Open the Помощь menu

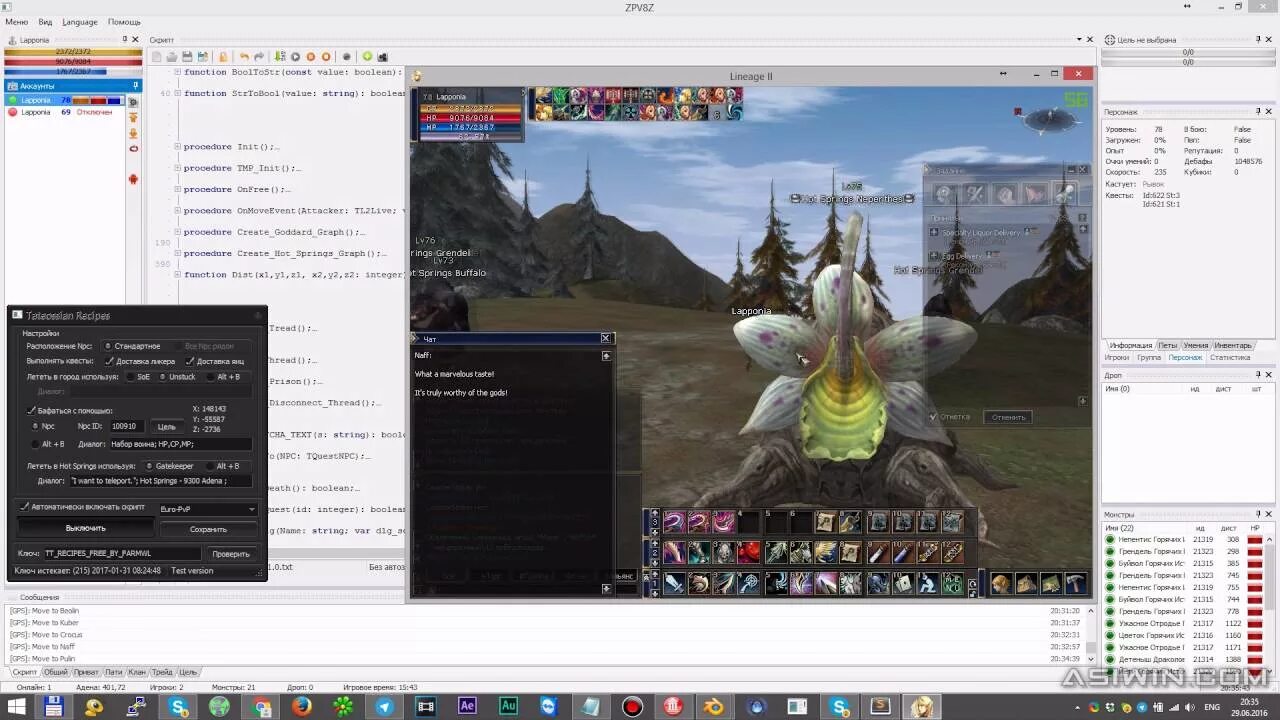[x=124, y=22]
